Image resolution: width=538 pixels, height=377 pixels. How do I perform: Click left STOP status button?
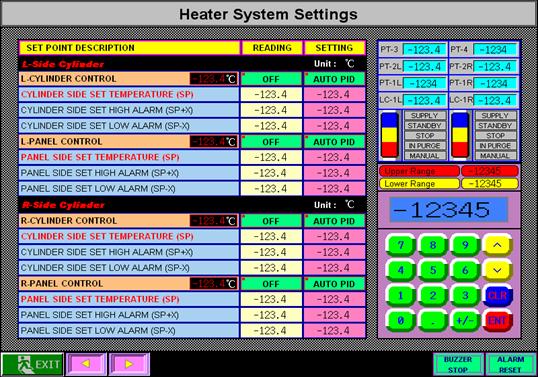(425, 136)
